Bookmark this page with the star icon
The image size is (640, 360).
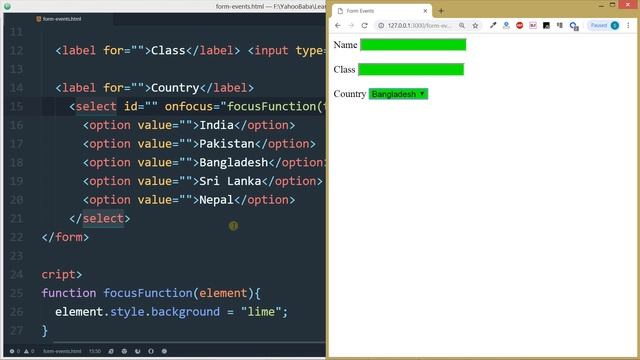click(x=475, y=25)
